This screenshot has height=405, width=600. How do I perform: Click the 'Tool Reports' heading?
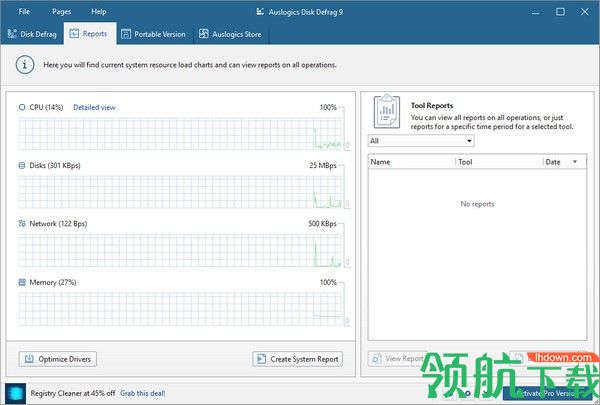(432, 105)
